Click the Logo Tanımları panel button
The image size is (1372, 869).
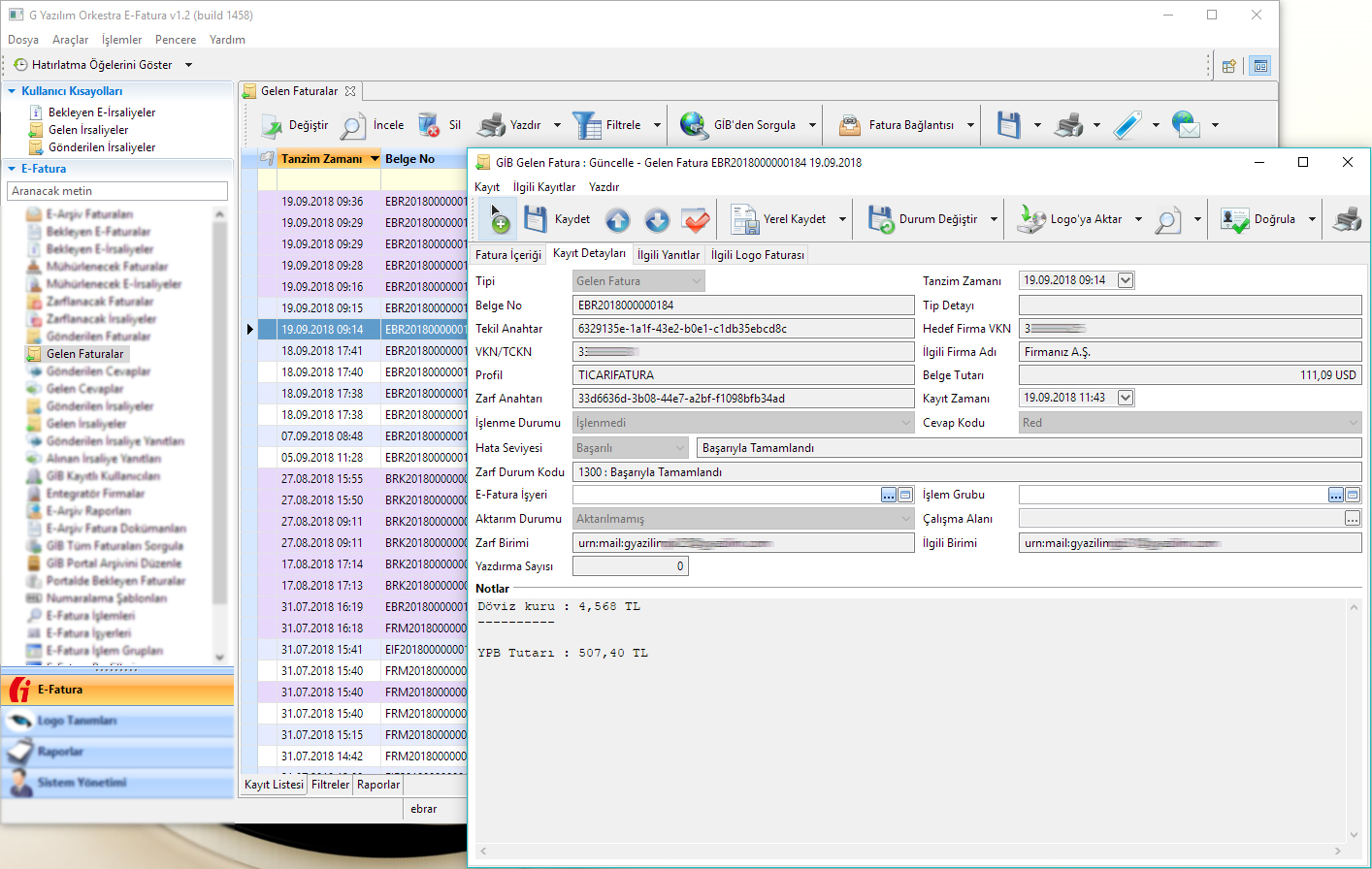point(77,721)
